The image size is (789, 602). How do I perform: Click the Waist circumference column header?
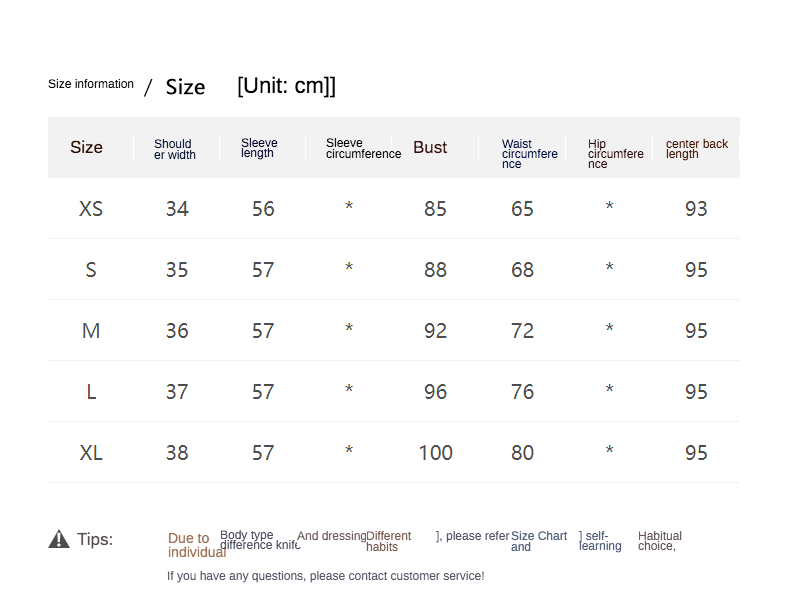pos(529,153)
